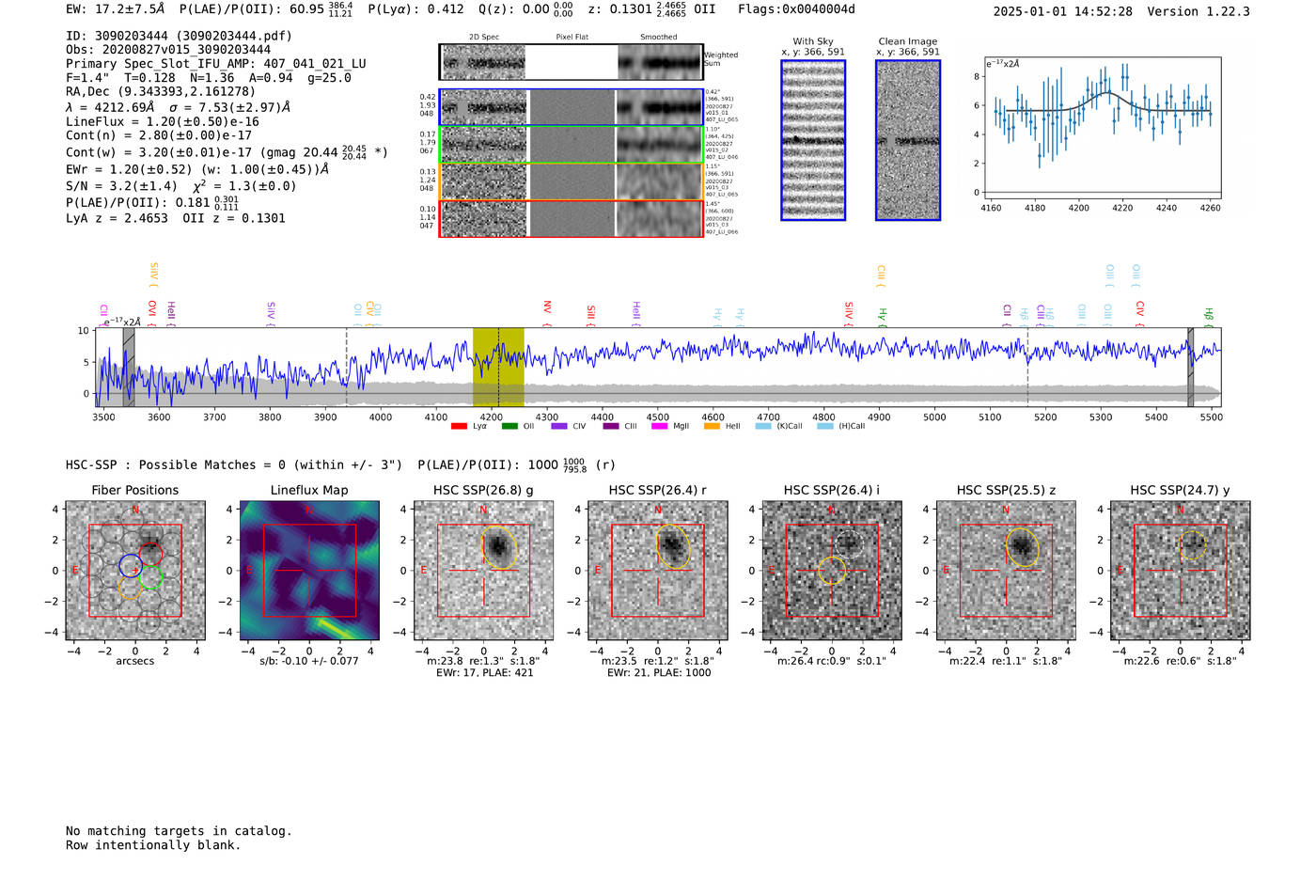
Task: Click the orange HeII legend swatch
Action: (712, 426)
